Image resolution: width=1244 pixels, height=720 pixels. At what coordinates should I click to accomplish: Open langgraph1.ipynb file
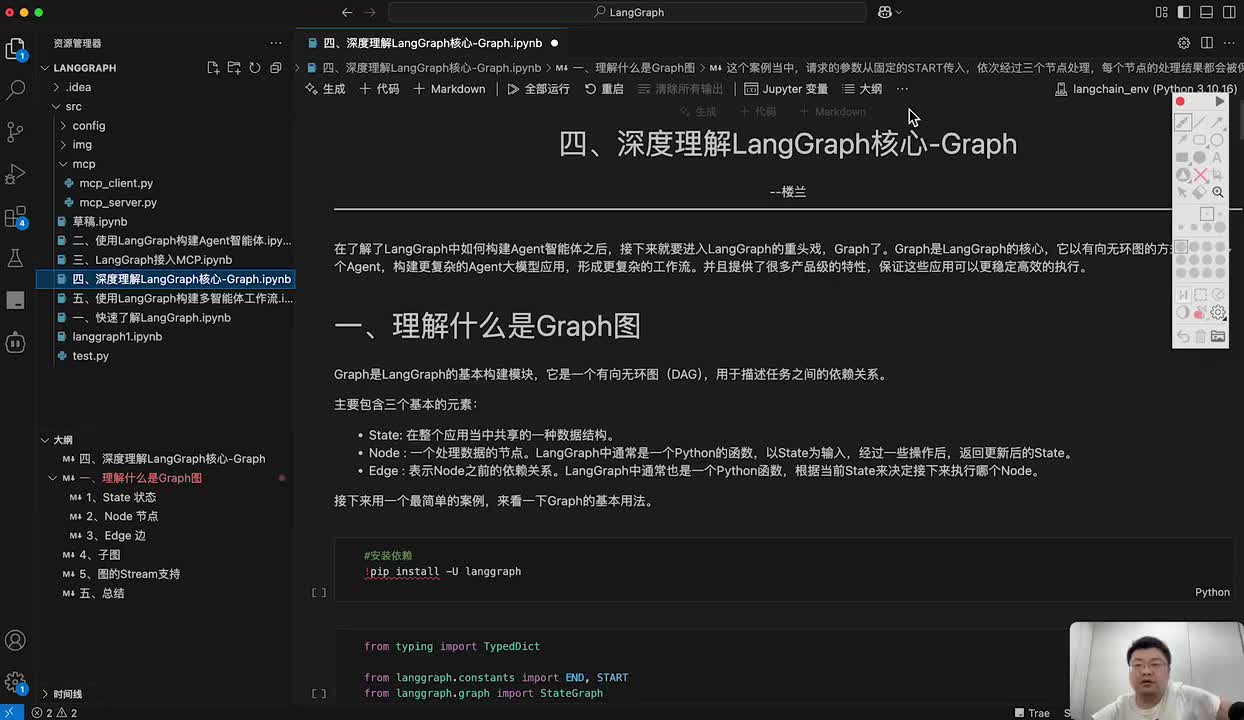pyautogui.click(x=117, y=337)
